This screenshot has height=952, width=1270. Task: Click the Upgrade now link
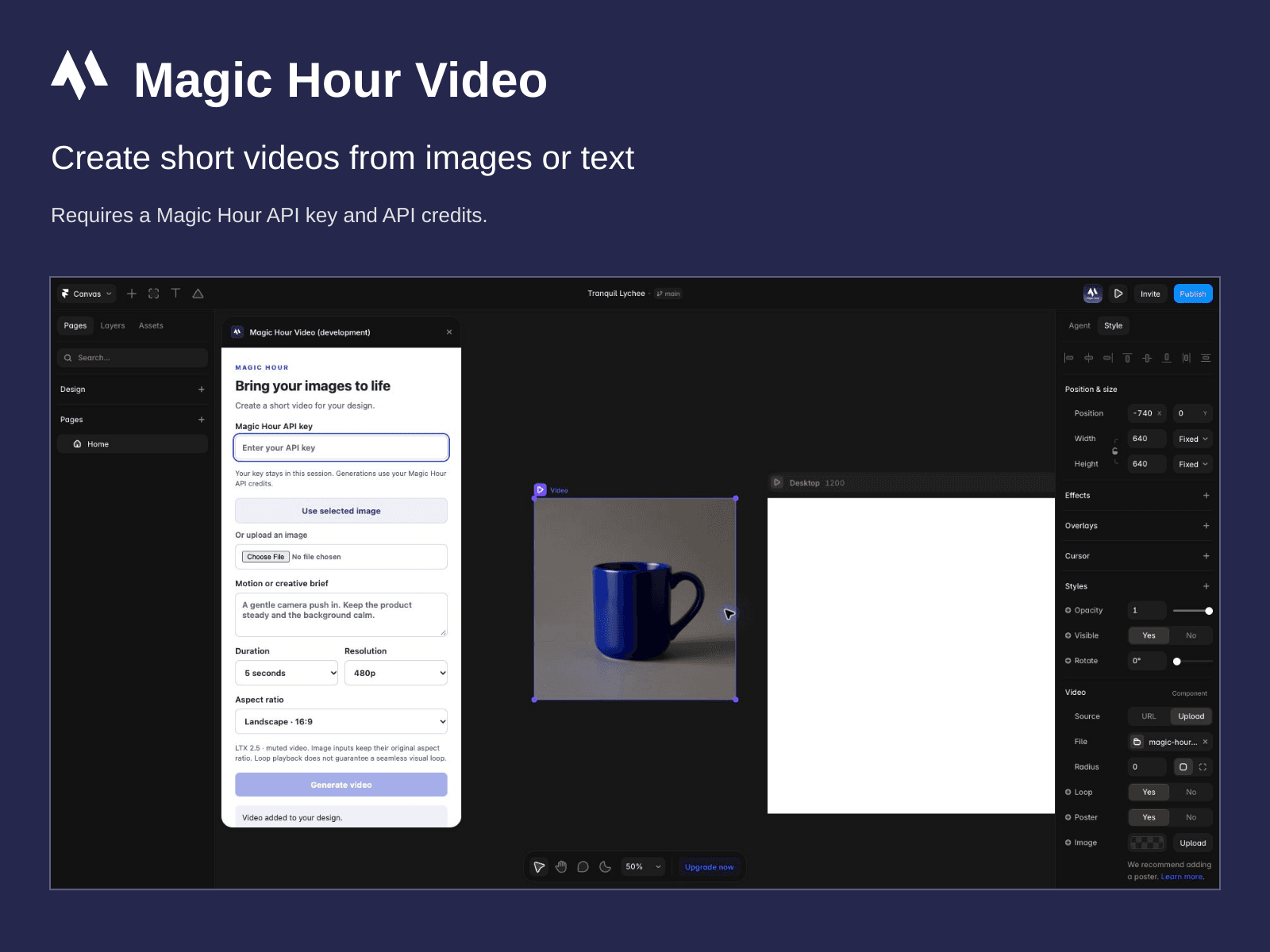pos(709,867)
